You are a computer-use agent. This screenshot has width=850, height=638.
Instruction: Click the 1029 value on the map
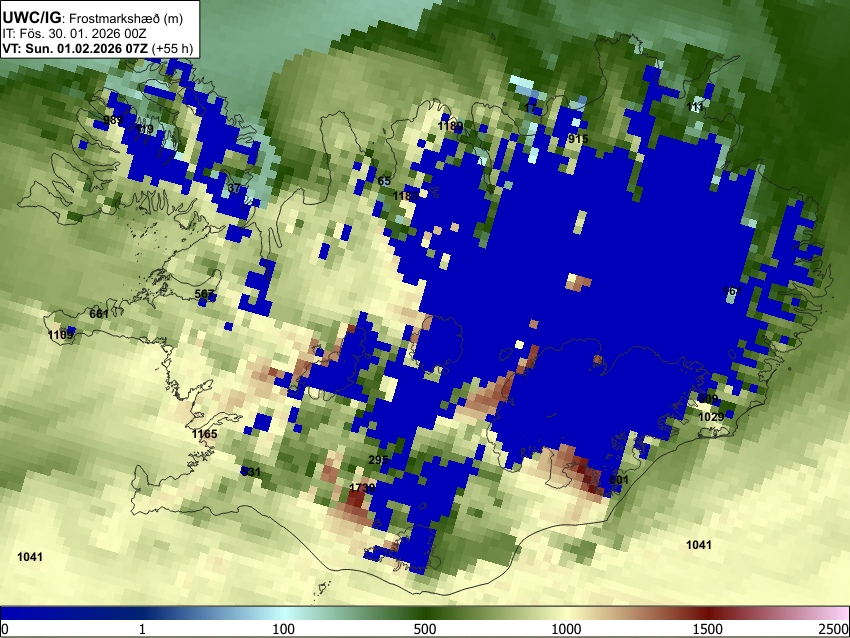tap(711, 417)
